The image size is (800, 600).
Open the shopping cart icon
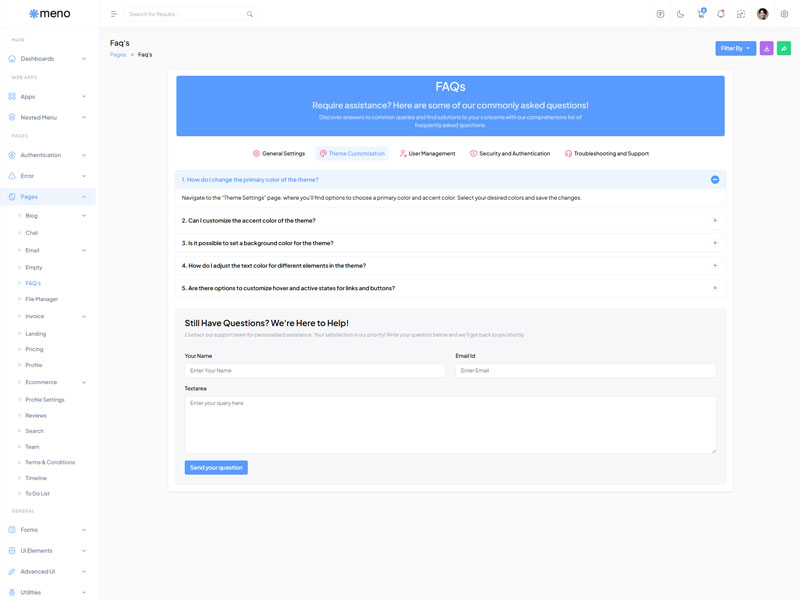click(700, 14)
